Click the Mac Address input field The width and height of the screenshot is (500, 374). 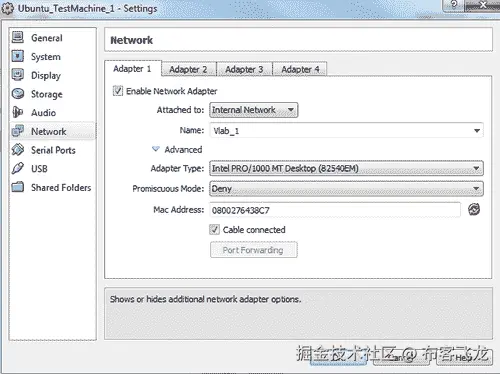point(335,210)
